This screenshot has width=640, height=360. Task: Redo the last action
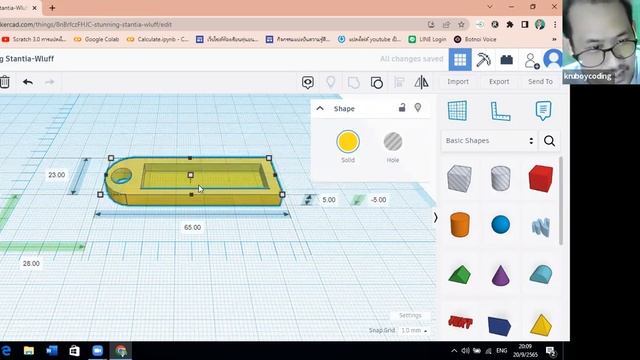(x=49, y=82)
